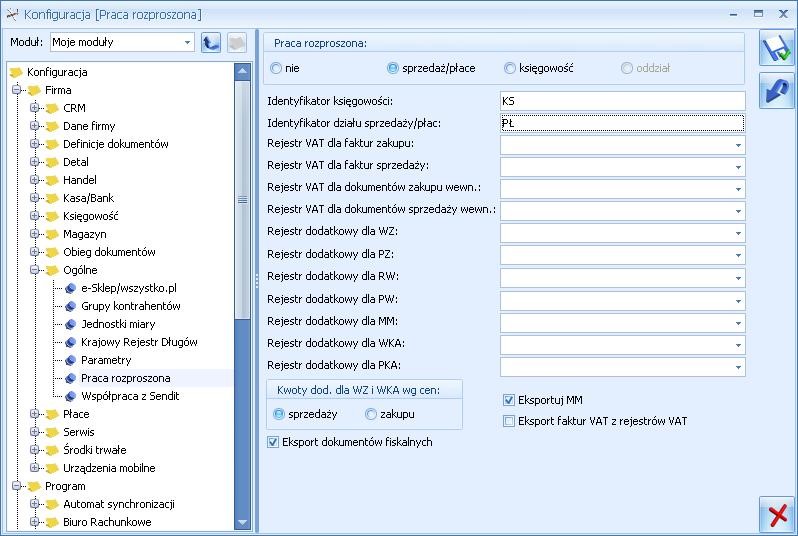Screen dimensions: 798x536
Task: Select Parametry in the tree
Action: 98,360
